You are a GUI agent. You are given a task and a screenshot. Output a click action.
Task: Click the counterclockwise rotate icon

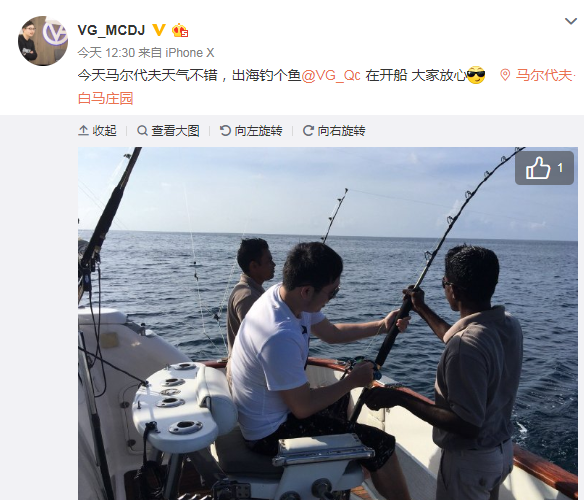tap(225, 131)
